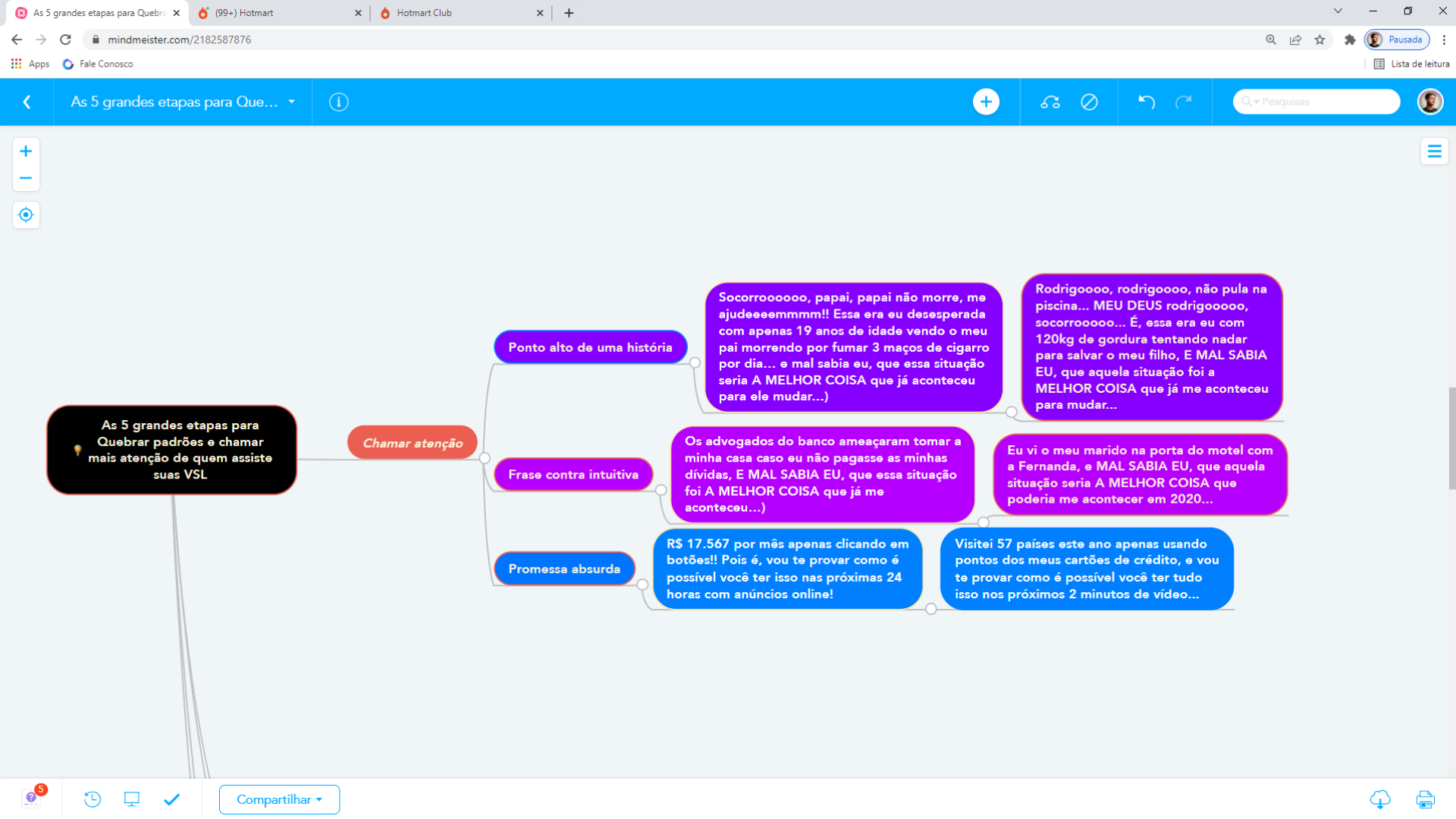Open the map info icon
Image resolution: width=1456 pixels, height=819 pixels.
[339, 102]
